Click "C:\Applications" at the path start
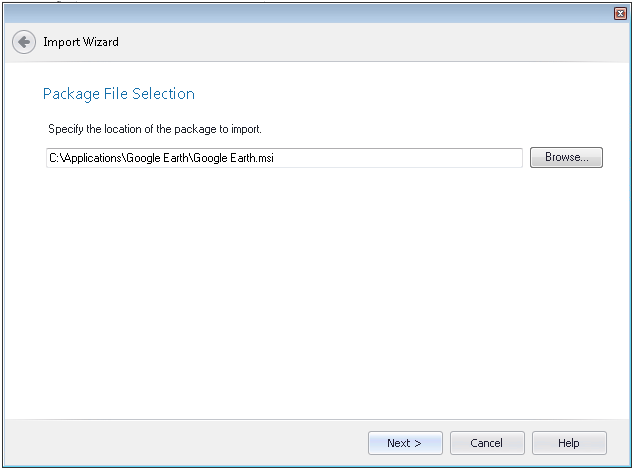The image size is (632, 468). (84, 158)
